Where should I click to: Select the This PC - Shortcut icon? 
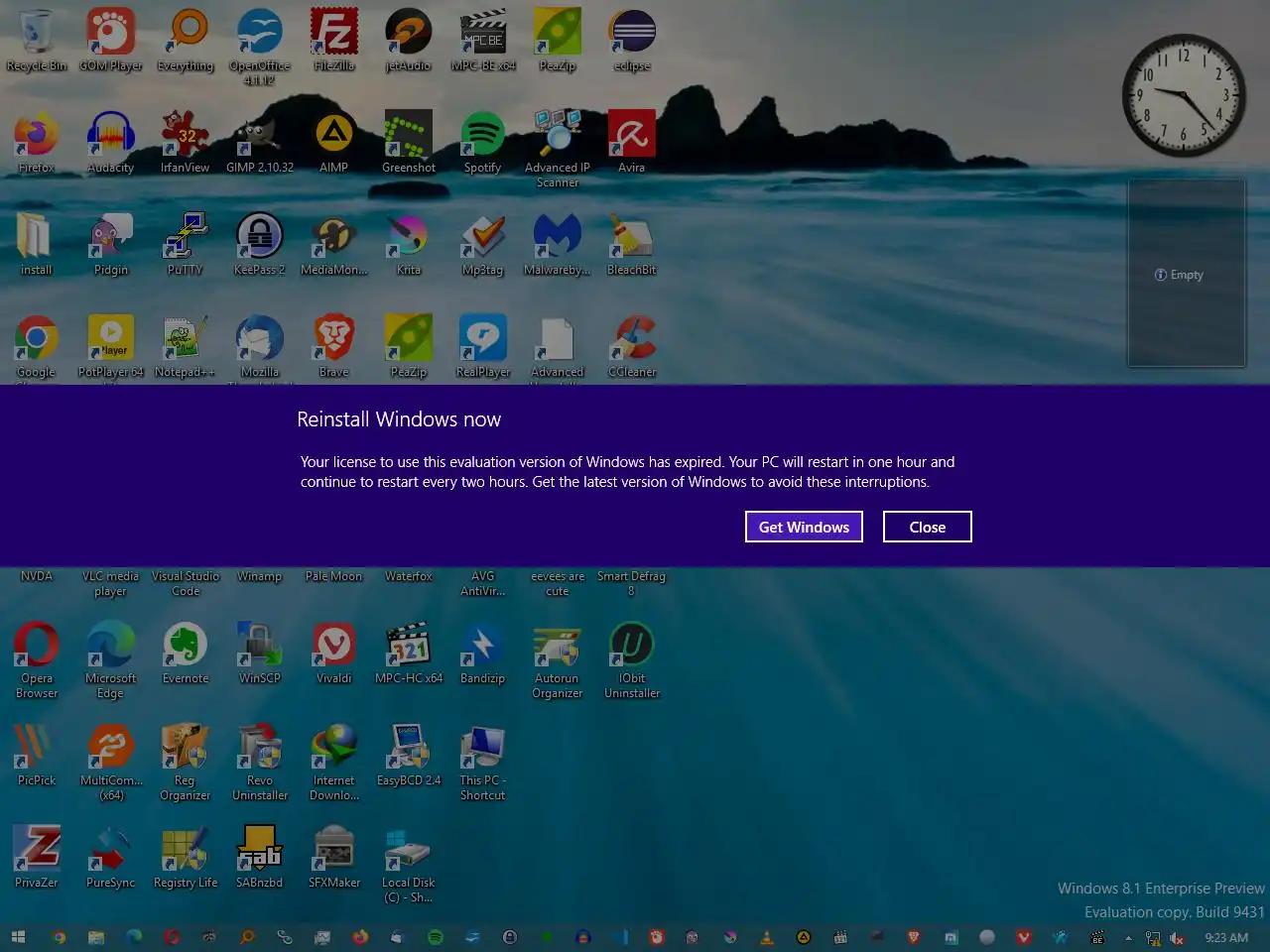pos(483,762)
